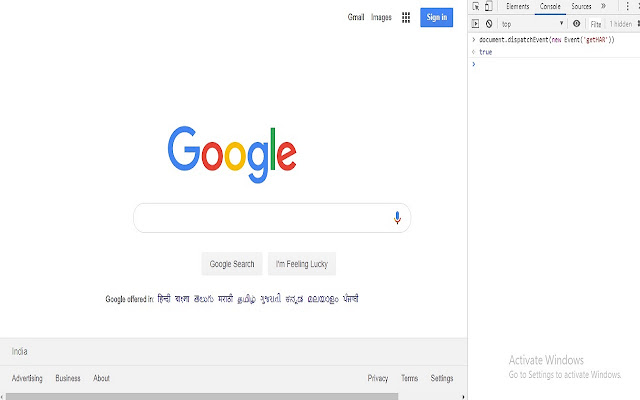Open the About footer link
This screenshot has height=400, width=640.
coord(101,378)
